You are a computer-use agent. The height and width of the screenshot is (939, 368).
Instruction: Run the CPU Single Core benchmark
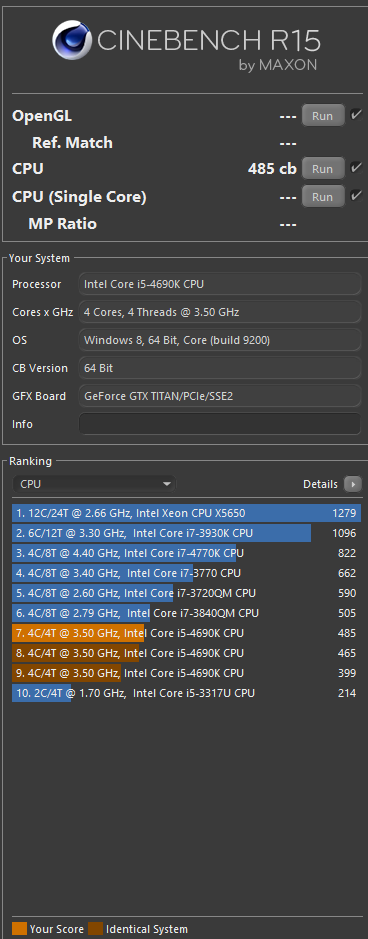click(323, 196)
